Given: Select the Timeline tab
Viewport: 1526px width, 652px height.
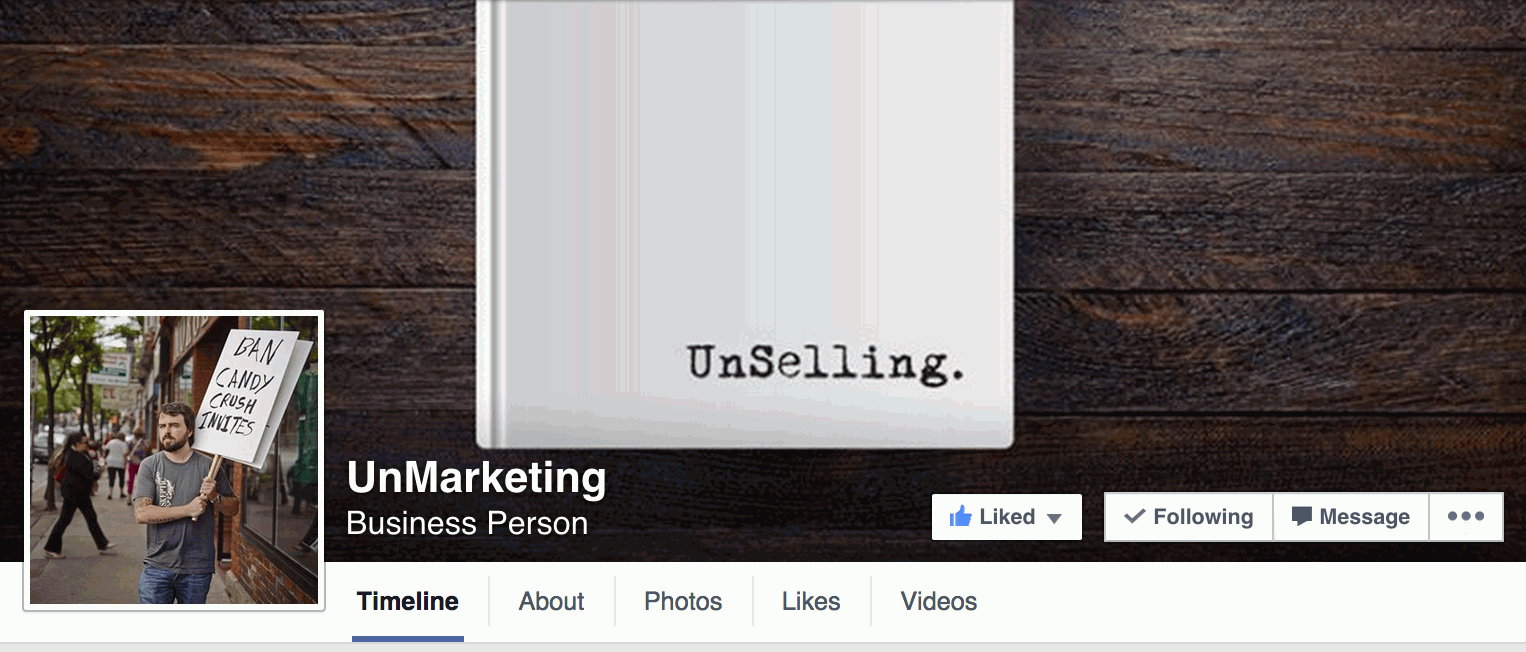Looking at the screenshot, I should click(x=407, y=601).
